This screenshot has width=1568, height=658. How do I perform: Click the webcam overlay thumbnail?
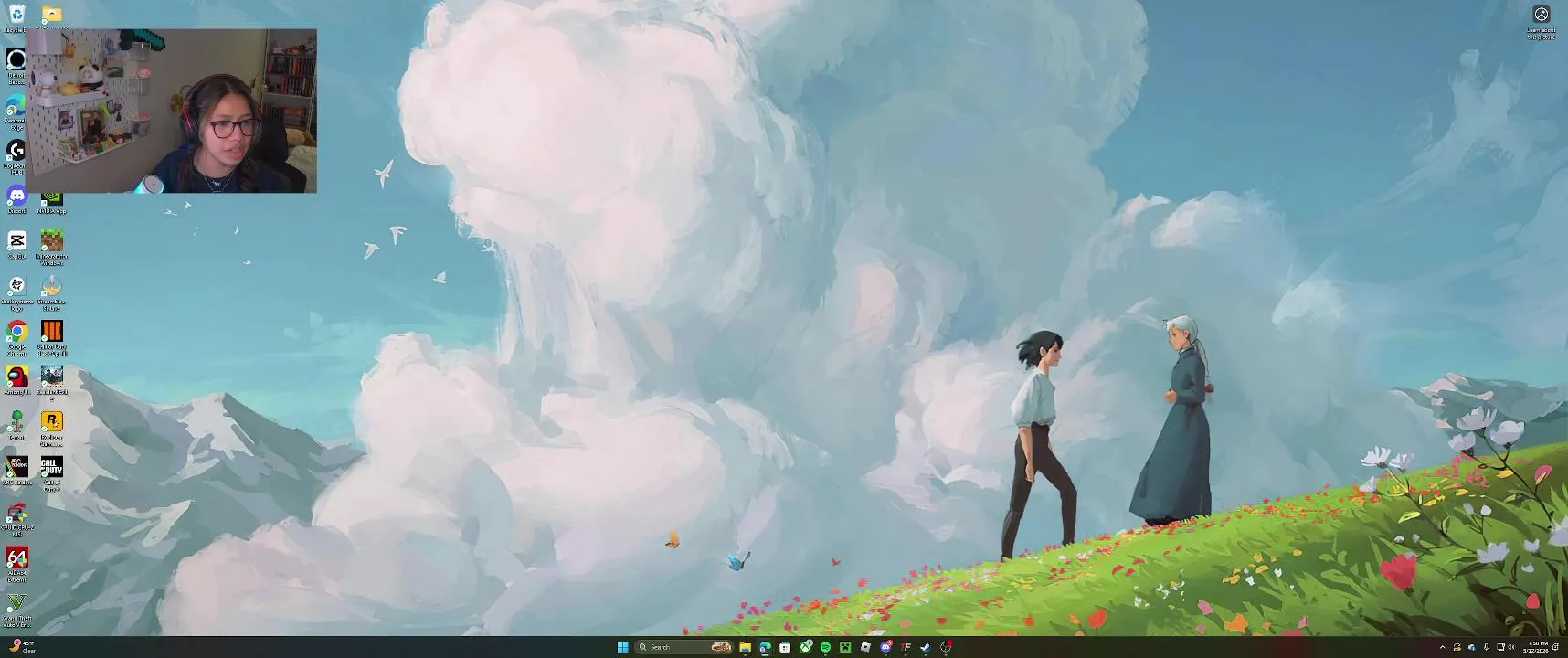pyautogui.click(x=171, y=111)
